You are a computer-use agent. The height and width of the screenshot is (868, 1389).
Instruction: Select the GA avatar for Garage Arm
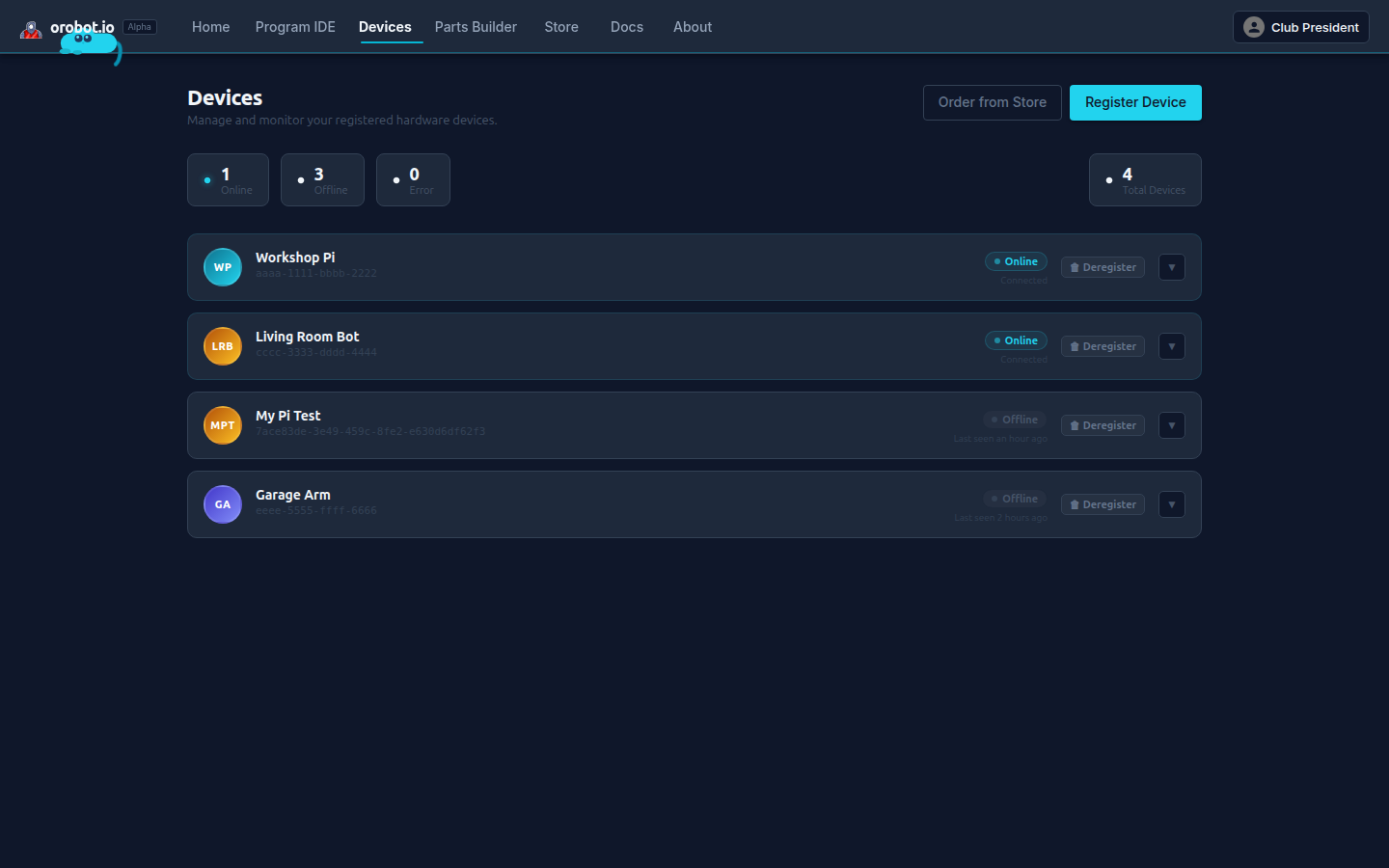[223, 504]
